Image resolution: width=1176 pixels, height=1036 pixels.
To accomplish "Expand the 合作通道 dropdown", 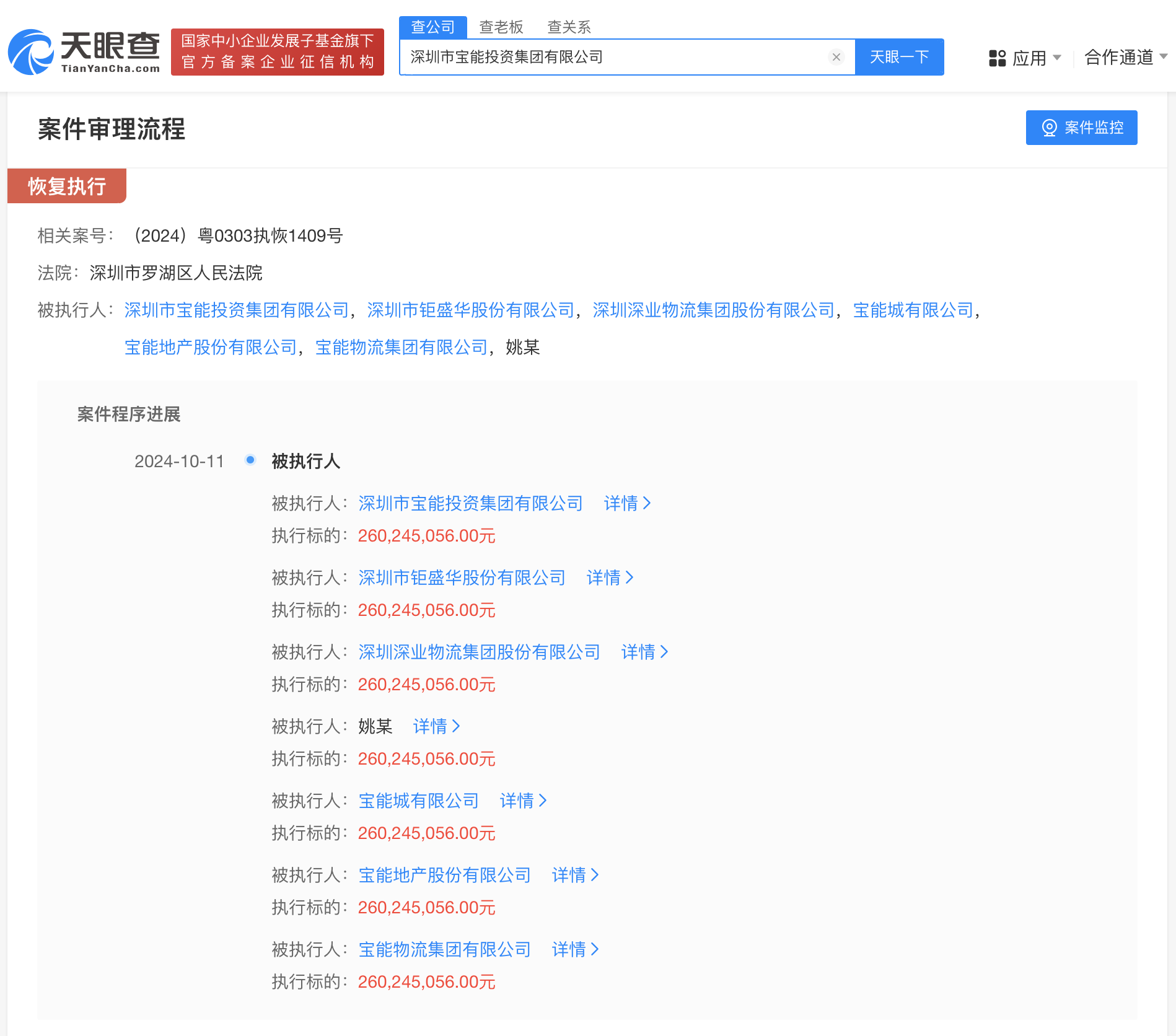I will [1126, 57].
